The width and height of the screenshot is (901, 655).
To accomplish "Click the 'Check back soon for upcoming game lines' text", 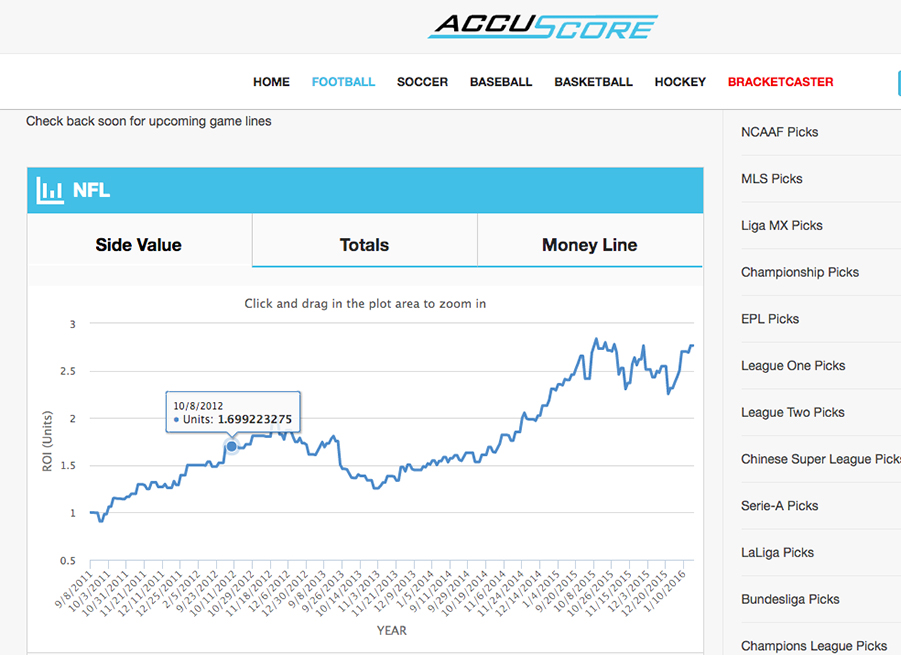I will (148, 121).
